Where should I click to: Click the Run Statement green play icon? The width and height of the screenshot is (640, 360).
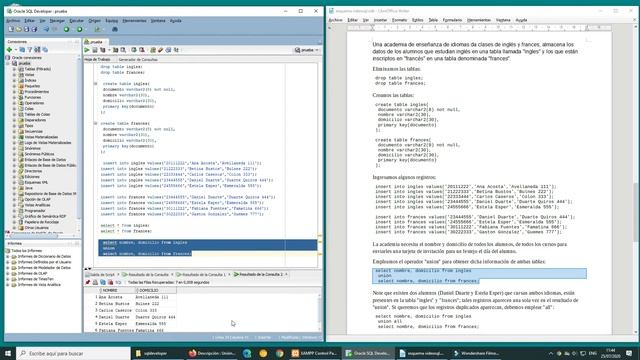(87, 50)
